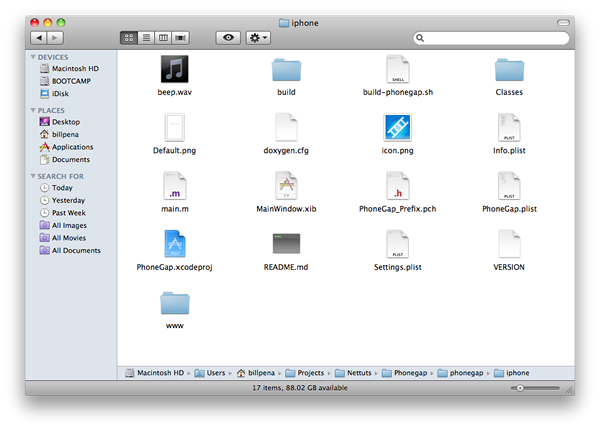Image resolution: width=600 pixels, height=429 pixels.
Task: Select the MainWindow.xib file icon
Action: click(286, 186)
